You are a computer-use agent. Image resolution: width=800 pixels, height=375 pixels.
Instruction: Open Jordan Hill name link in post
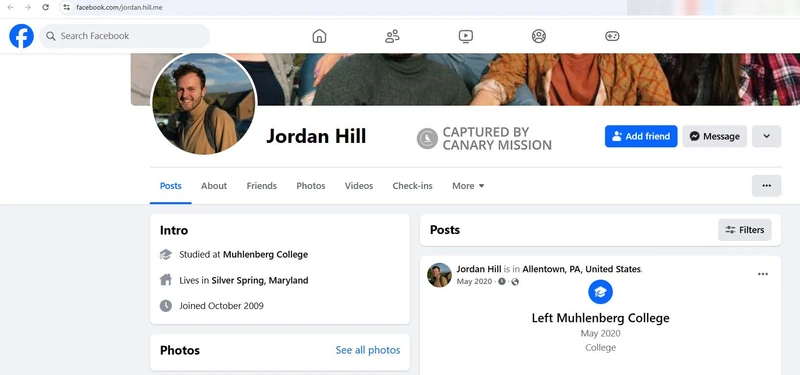[479, 269]
